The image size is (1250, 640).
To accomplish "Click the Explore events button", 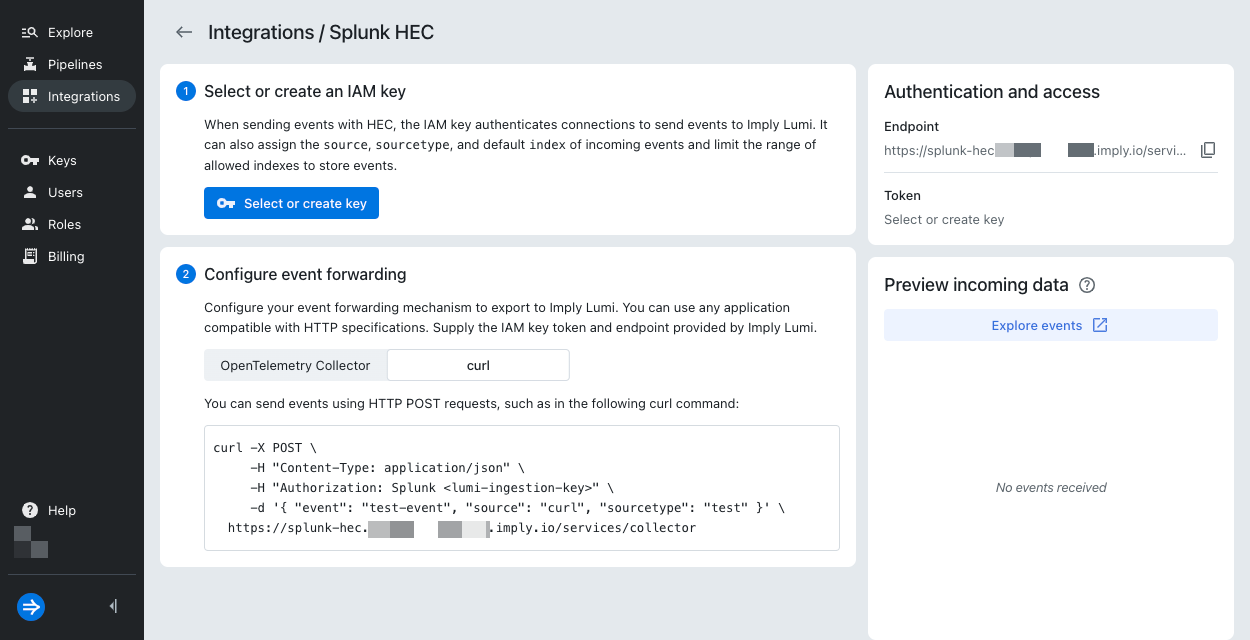I will point(1051,325).
